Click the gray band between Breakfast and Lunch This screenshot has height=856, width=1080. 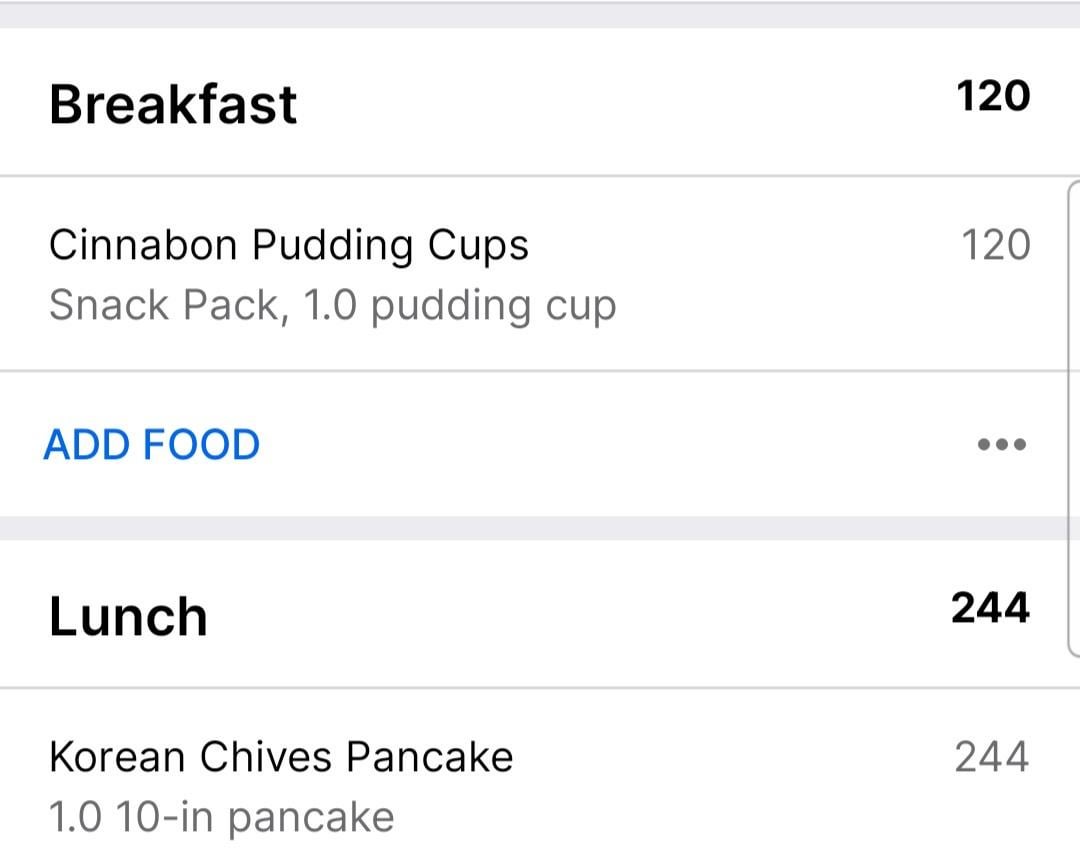[540, 528]
